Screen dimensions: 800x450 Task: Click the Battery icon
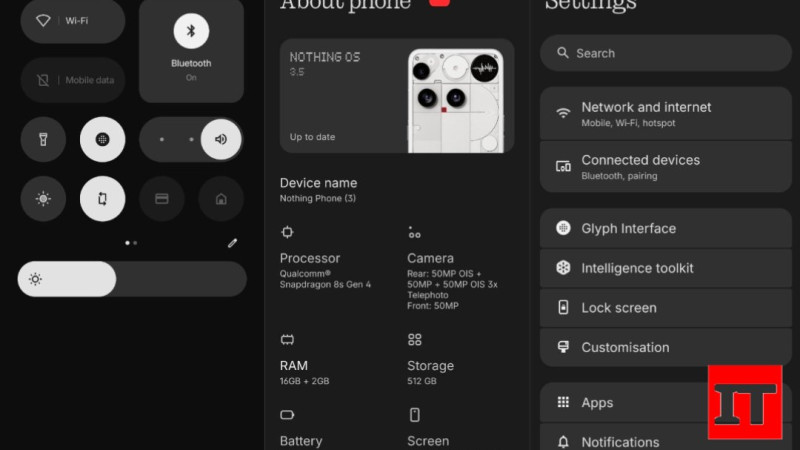click(287, 415)
